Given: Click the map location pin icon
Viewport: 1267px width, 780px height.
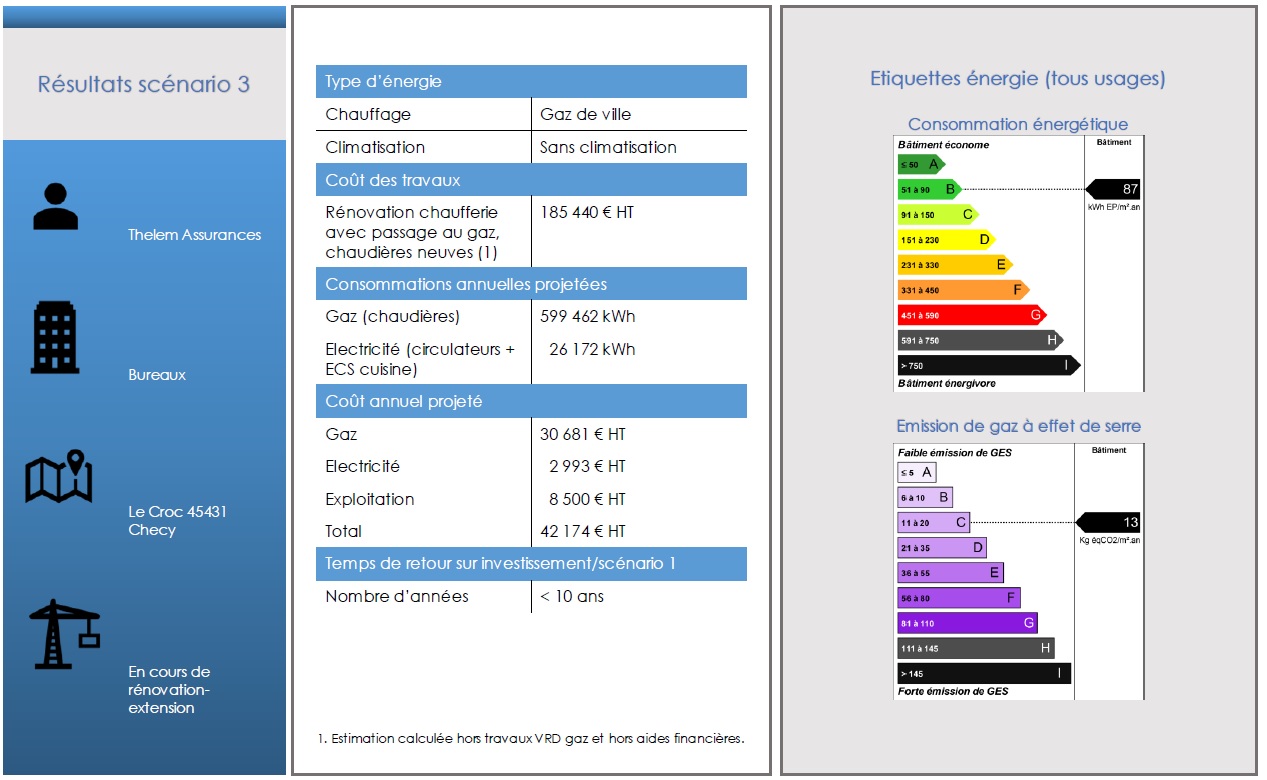Looking at the screenshot, I should click(x=59, y=477).
